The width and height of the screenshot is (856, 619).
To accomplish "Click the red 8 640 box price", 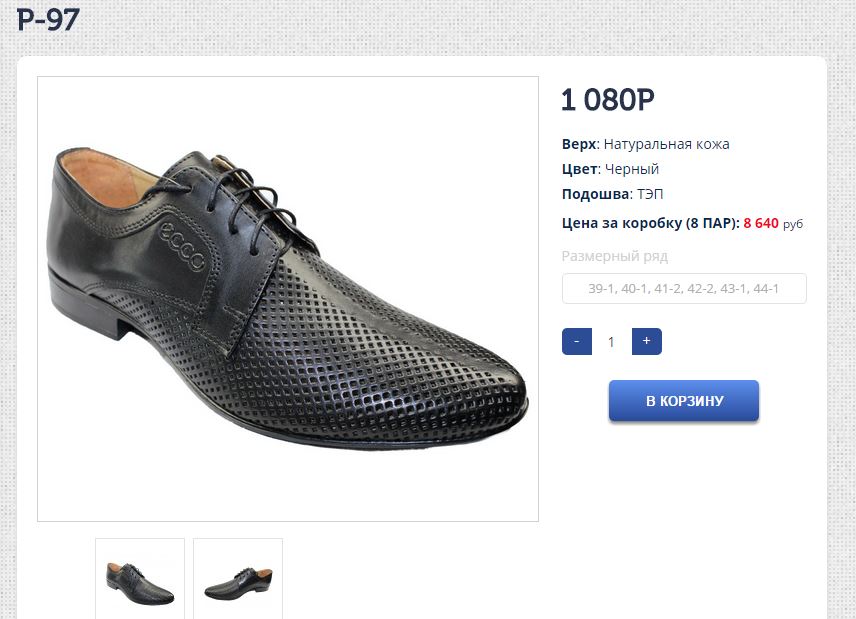I will 761,223.
